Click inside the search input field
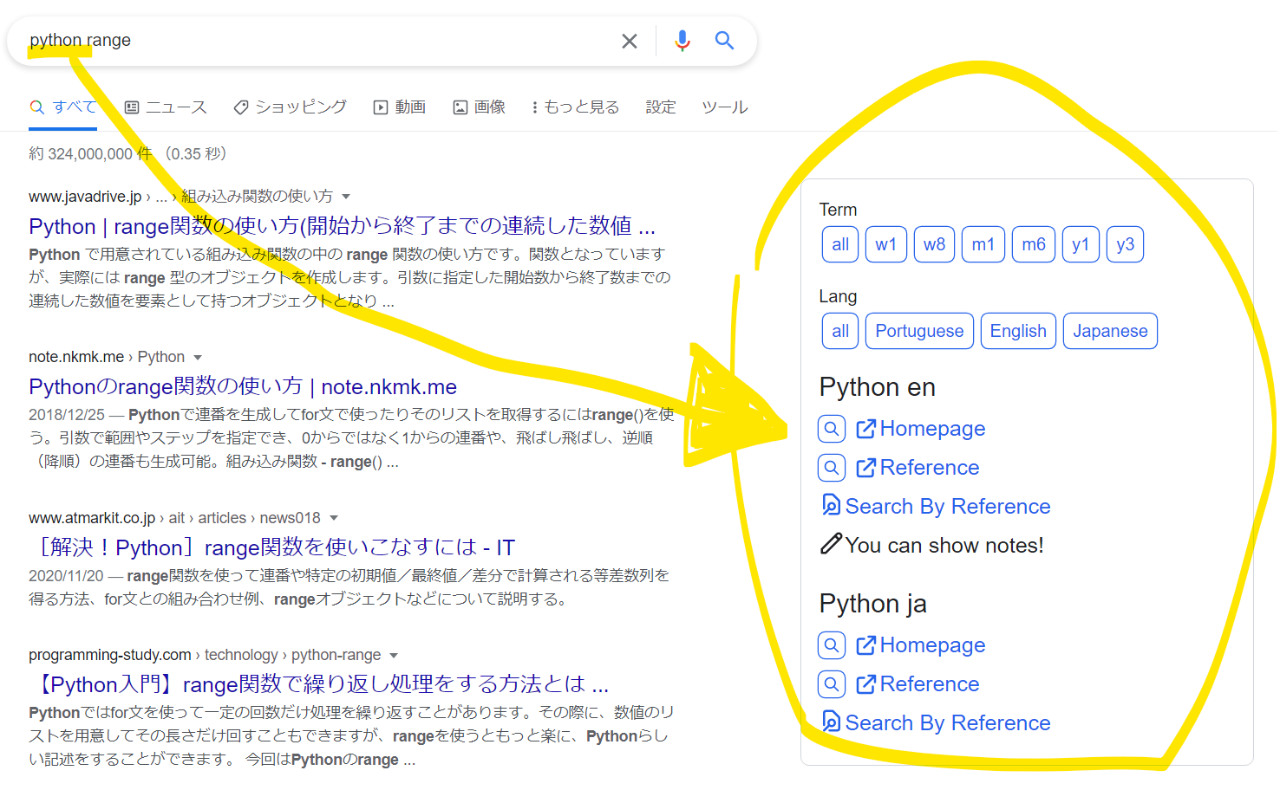 (x=300, y=40)
